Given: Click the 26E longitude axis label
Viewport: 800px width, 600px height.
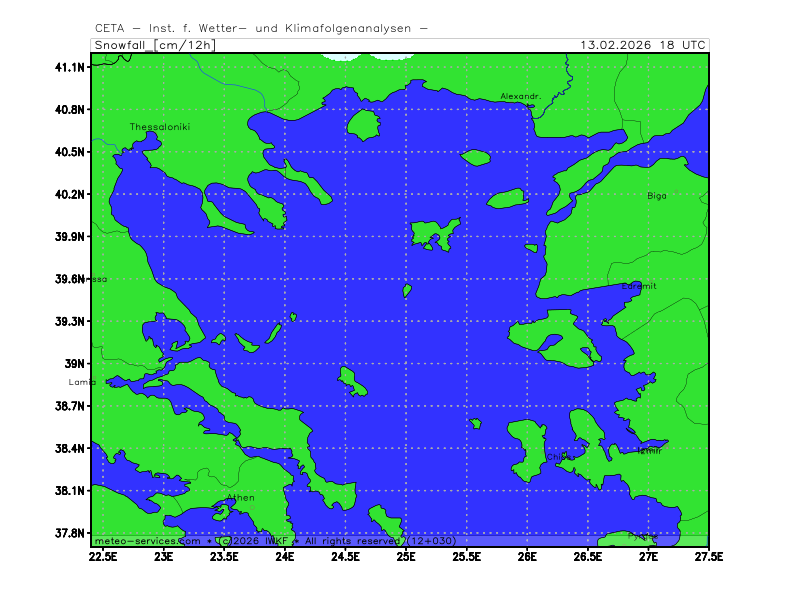Looking at the screenshot, I should (x=527, y=555).
